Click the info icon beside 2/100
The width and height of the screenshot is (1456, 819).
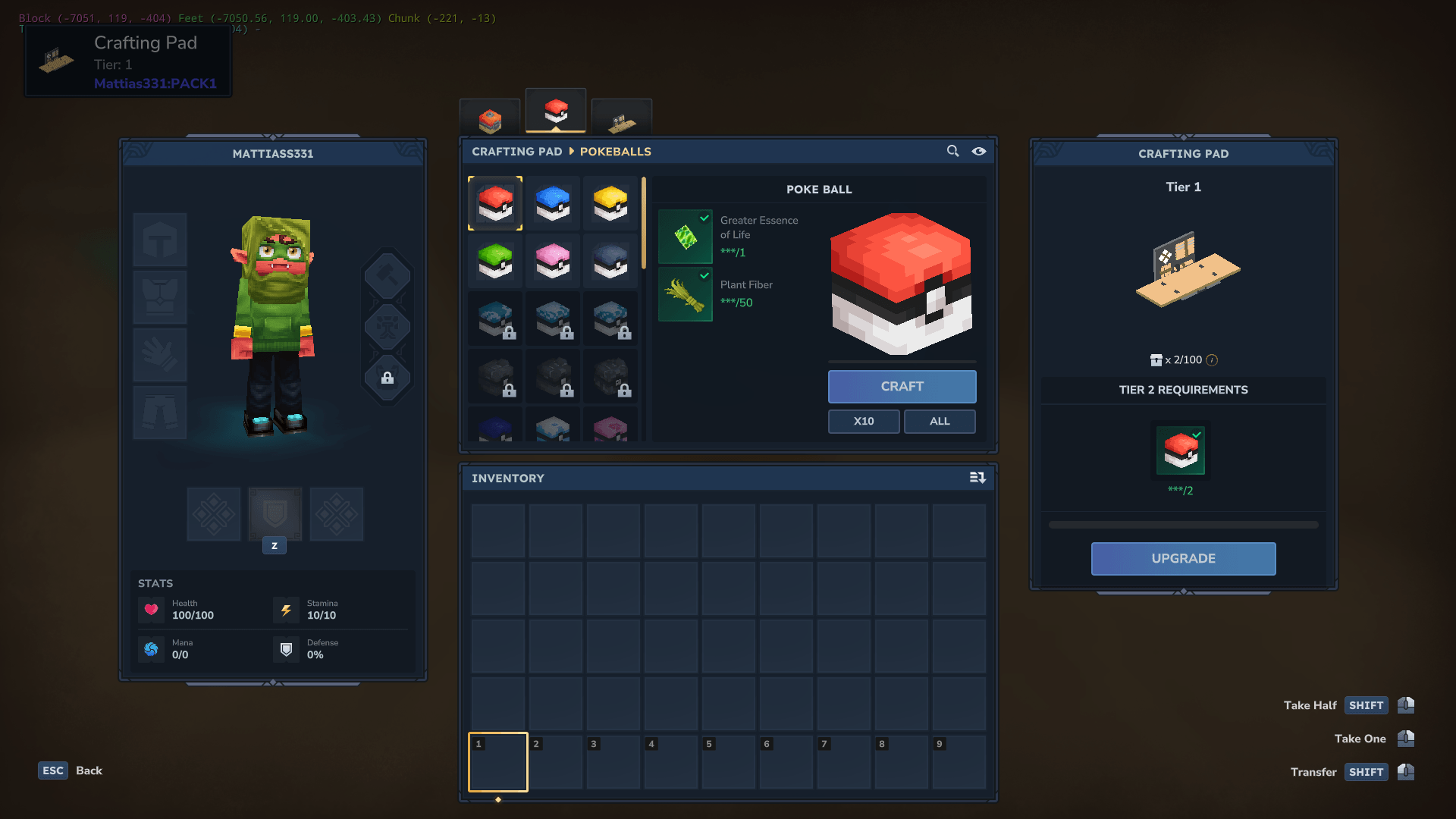[x=1212, y=360]
